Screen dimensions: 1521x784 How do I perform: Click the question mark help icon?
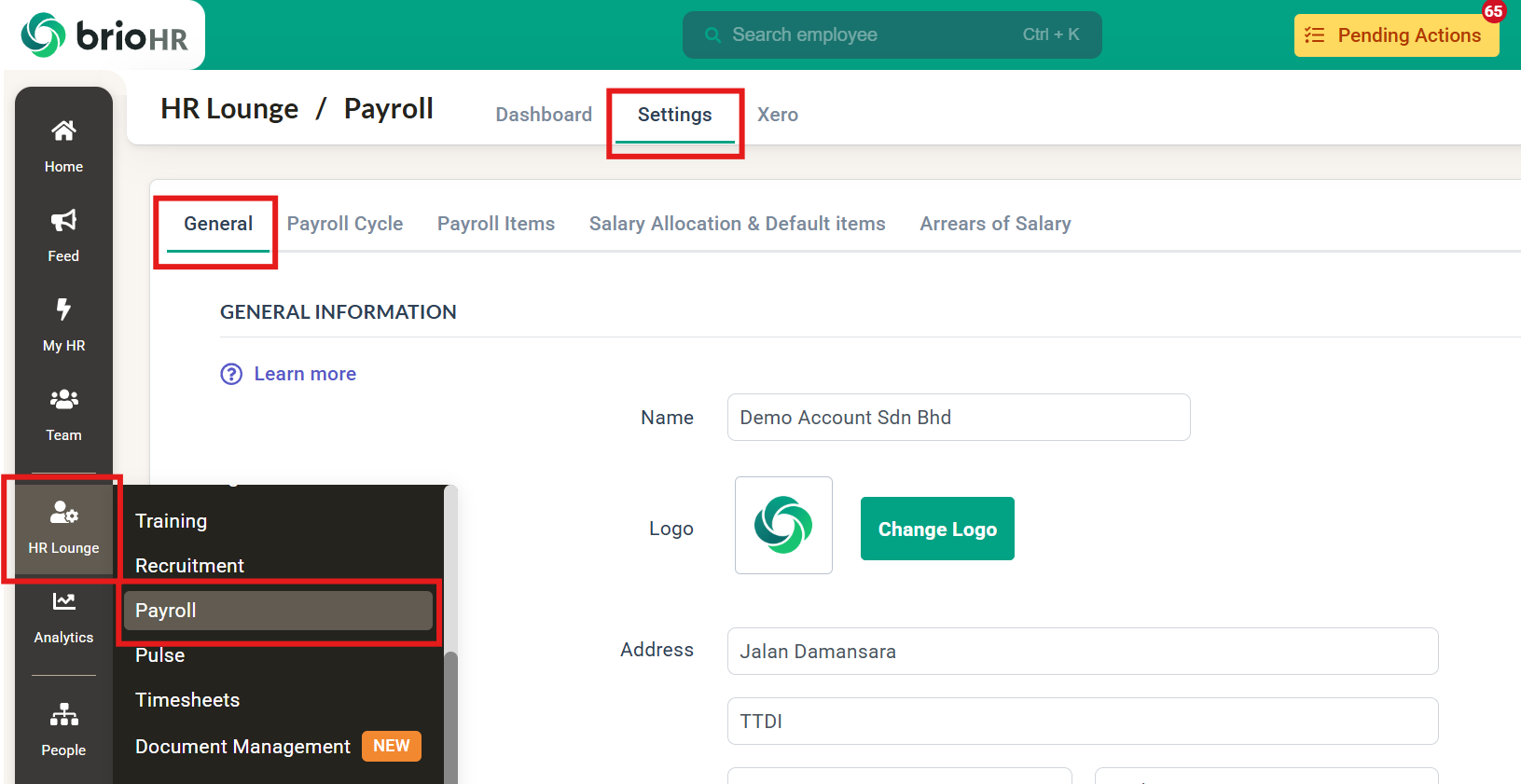(x=231, y=374)
